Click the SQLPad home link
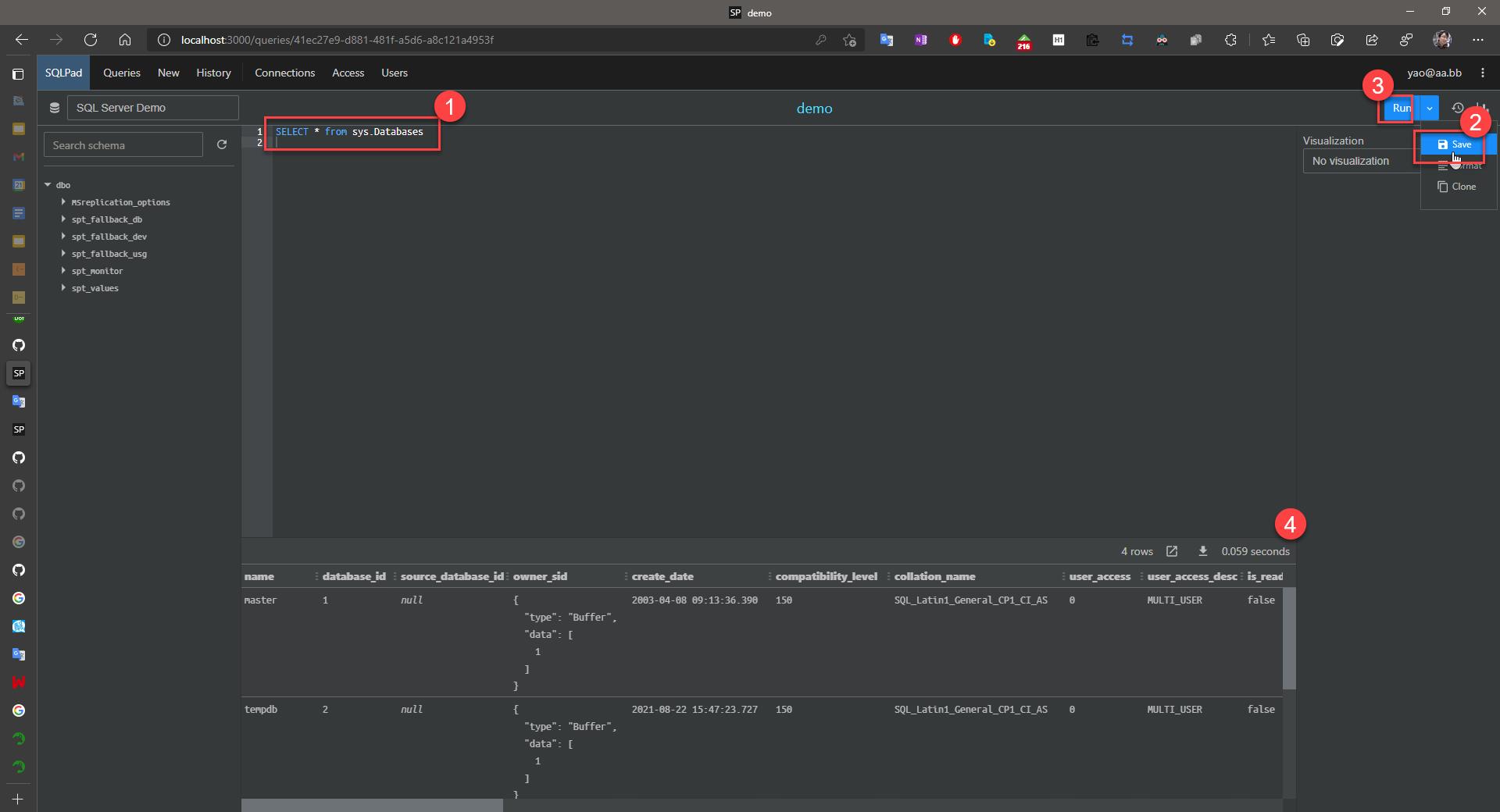Image resolution: width=1500 pixels, height=812 pixels. pos(63,73)
